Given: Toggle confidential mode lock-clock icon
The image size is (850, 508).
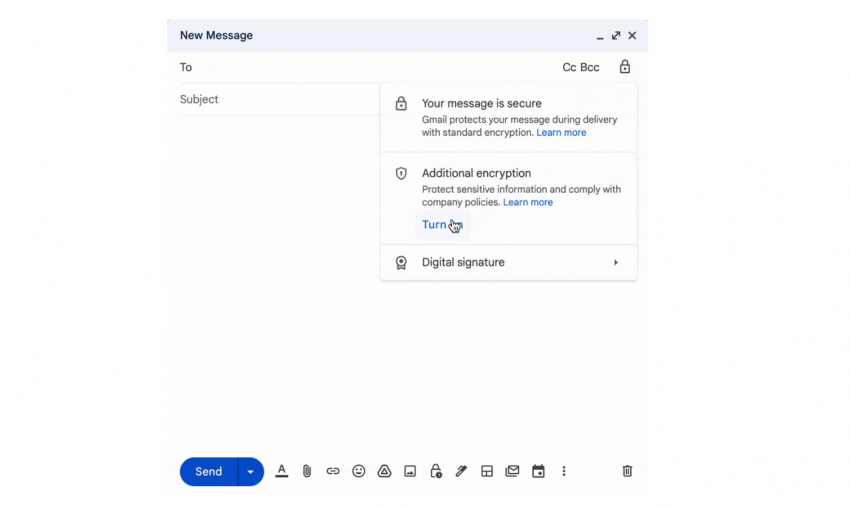Looking at the screenshot, I should [436, 471].
